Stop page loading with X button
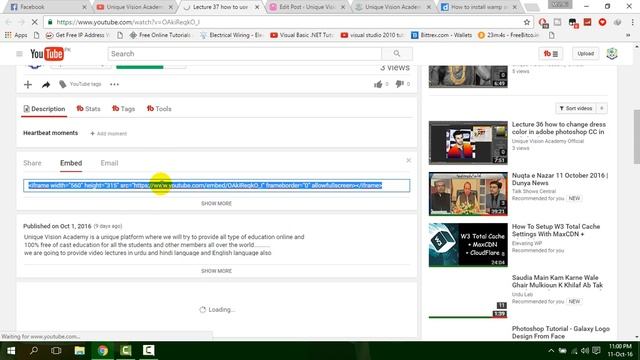The height and width of the screenshot is (360, 640). (x=34, y=22)
